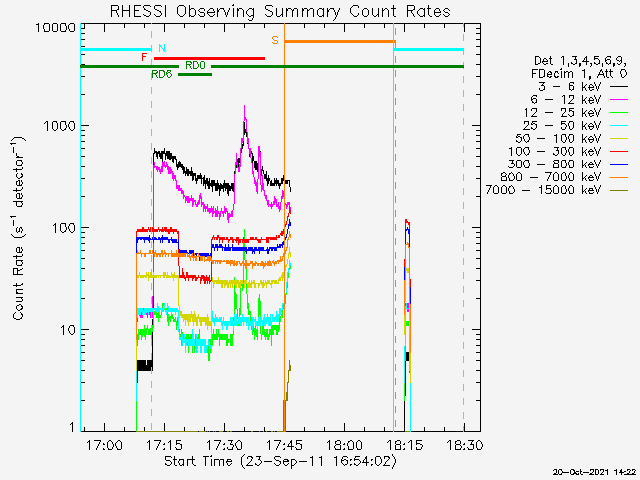Click the green 'RD6' label

(x=162, y=74)
